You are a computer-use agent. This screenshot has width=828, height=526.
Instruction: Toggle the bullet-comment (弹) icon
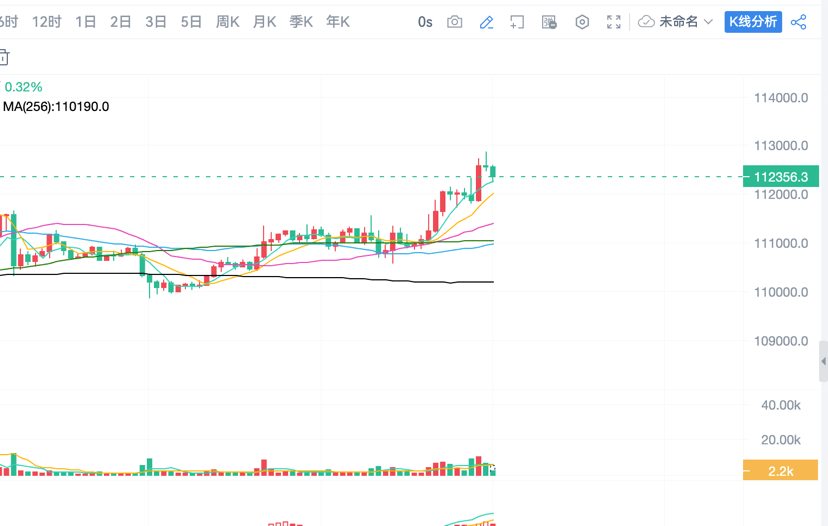pos(549,22)
